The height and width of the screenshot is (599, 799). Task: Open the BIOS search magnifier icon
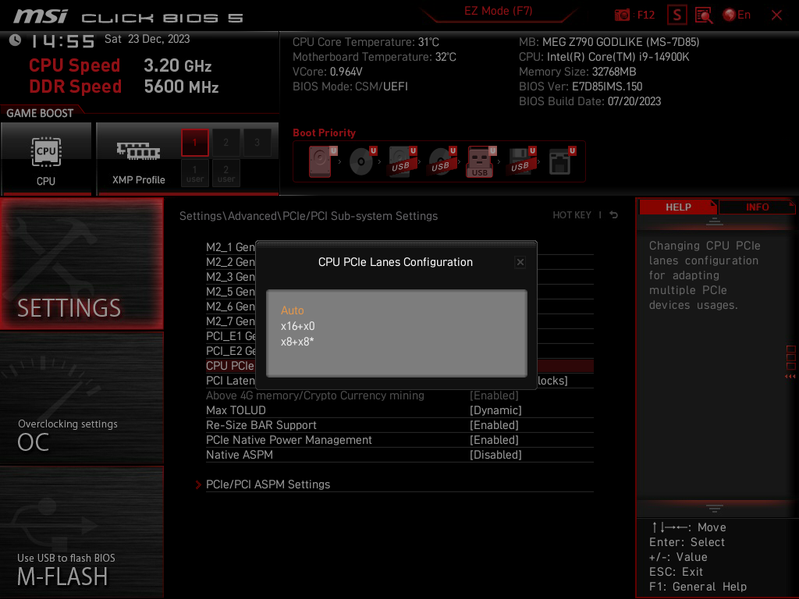(x=704, y=15)
